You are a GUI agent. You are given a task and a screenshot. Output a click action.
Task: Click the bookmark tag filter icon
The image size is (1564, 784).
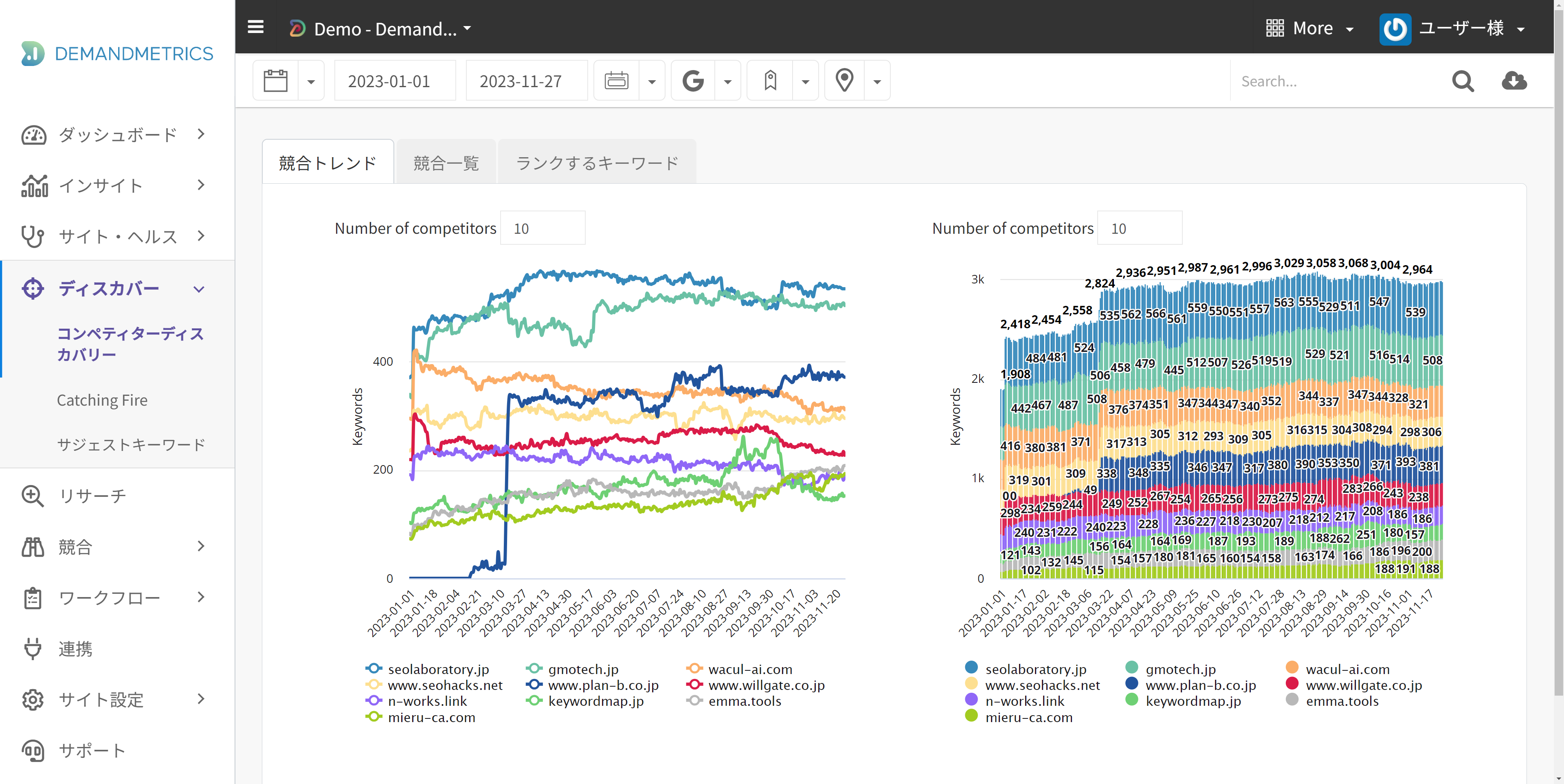[x=770, y=81]
